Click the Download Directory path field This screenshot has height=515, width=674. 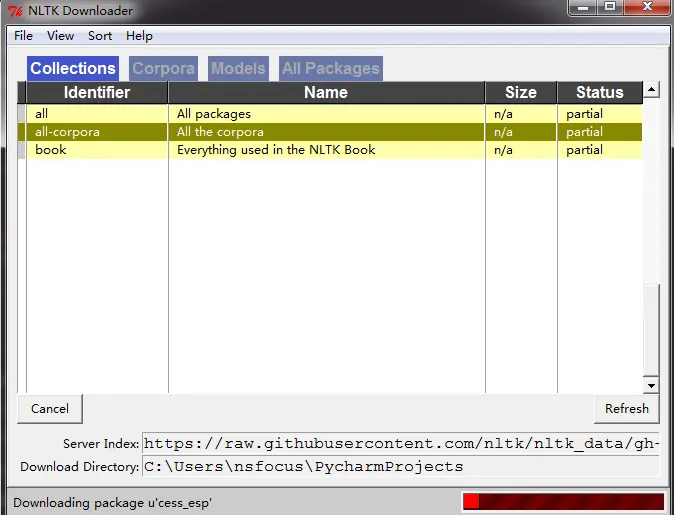[x=400, y=466]
